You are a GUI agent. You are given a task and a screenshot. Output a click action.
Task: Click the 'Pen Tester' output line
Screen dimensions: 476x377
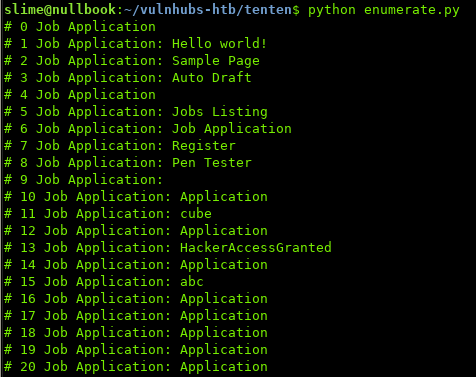128,163
